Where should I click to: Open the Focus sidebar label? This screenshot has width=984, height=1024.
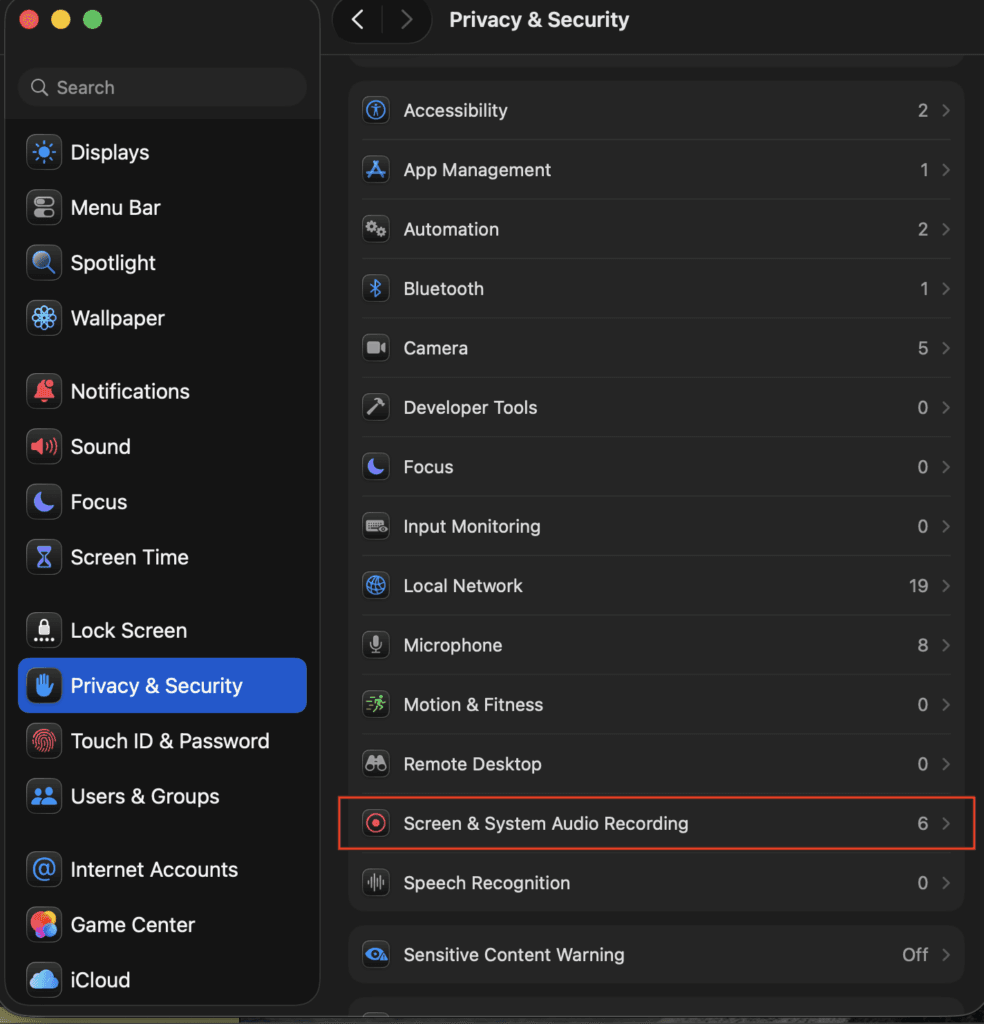tap(99, 502)
